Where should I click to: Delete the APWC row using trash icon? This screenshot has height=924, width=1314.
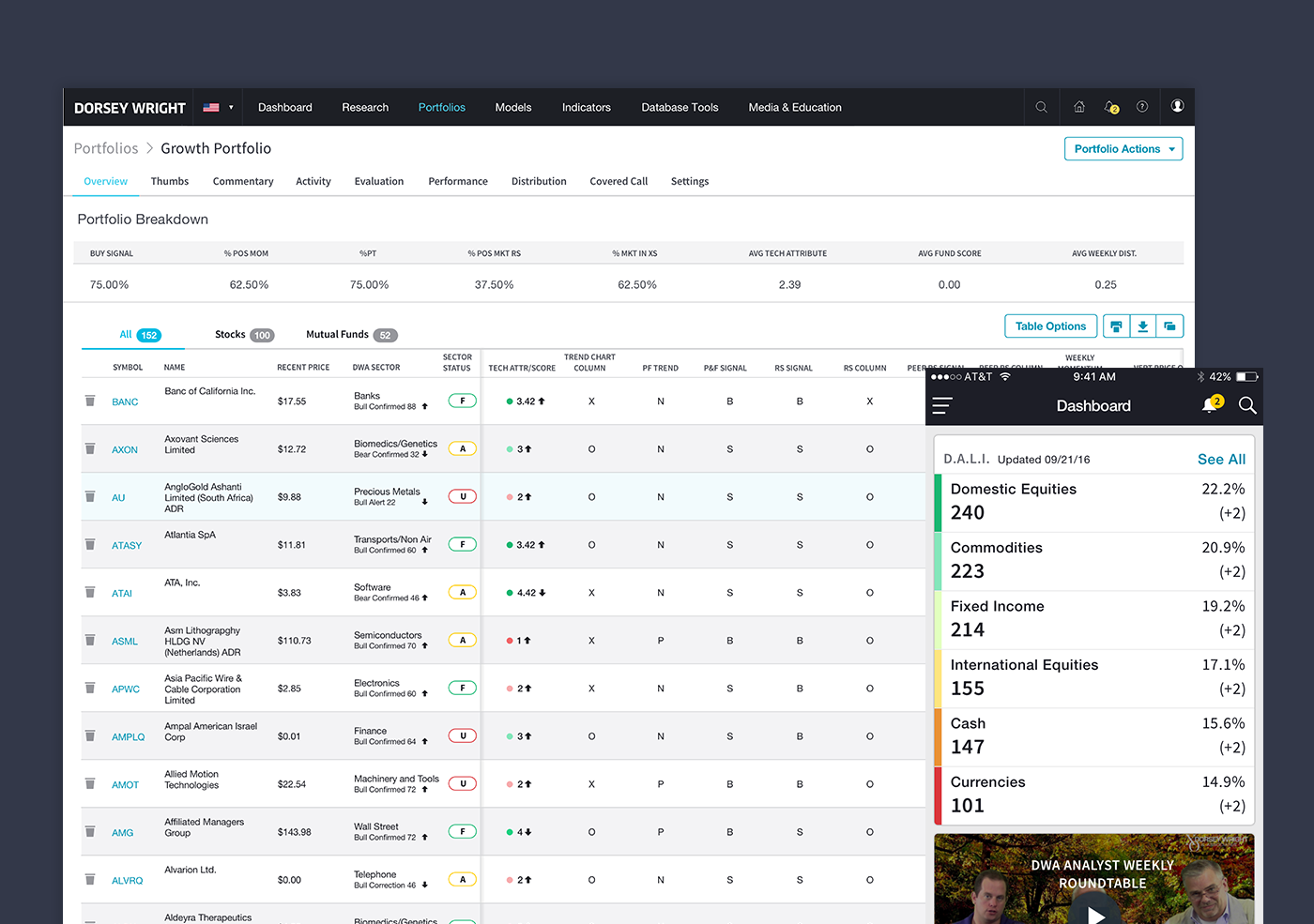[90, 688]
